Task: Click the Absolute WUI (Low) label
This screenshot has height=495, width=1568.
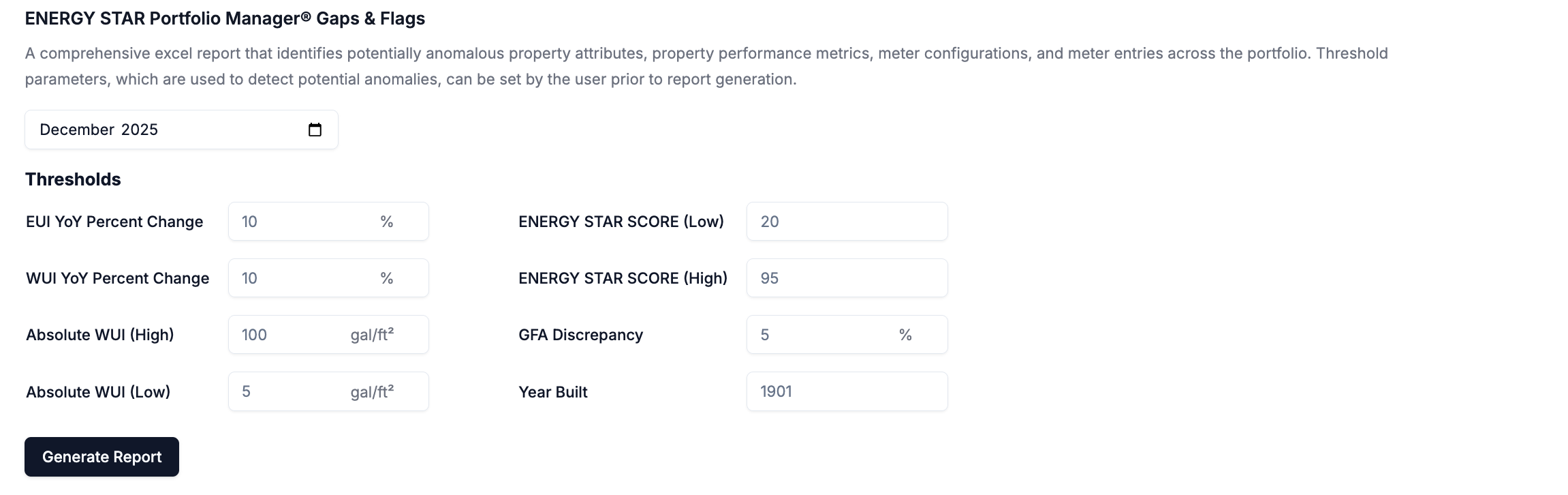Action: tap(98, 392)
